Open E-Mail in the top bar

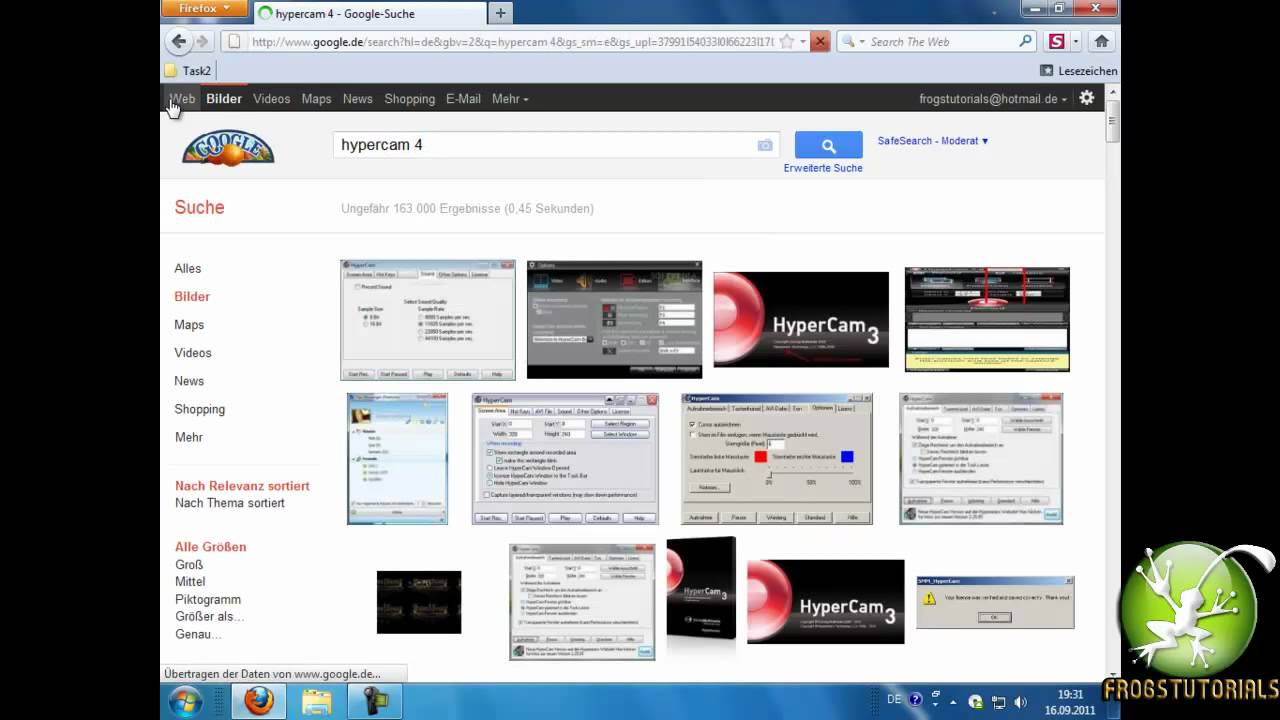click(x=463, y=99)
